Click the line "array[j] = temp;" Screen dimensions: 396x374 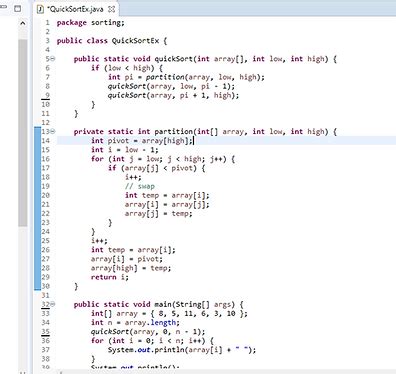(159, 213)
